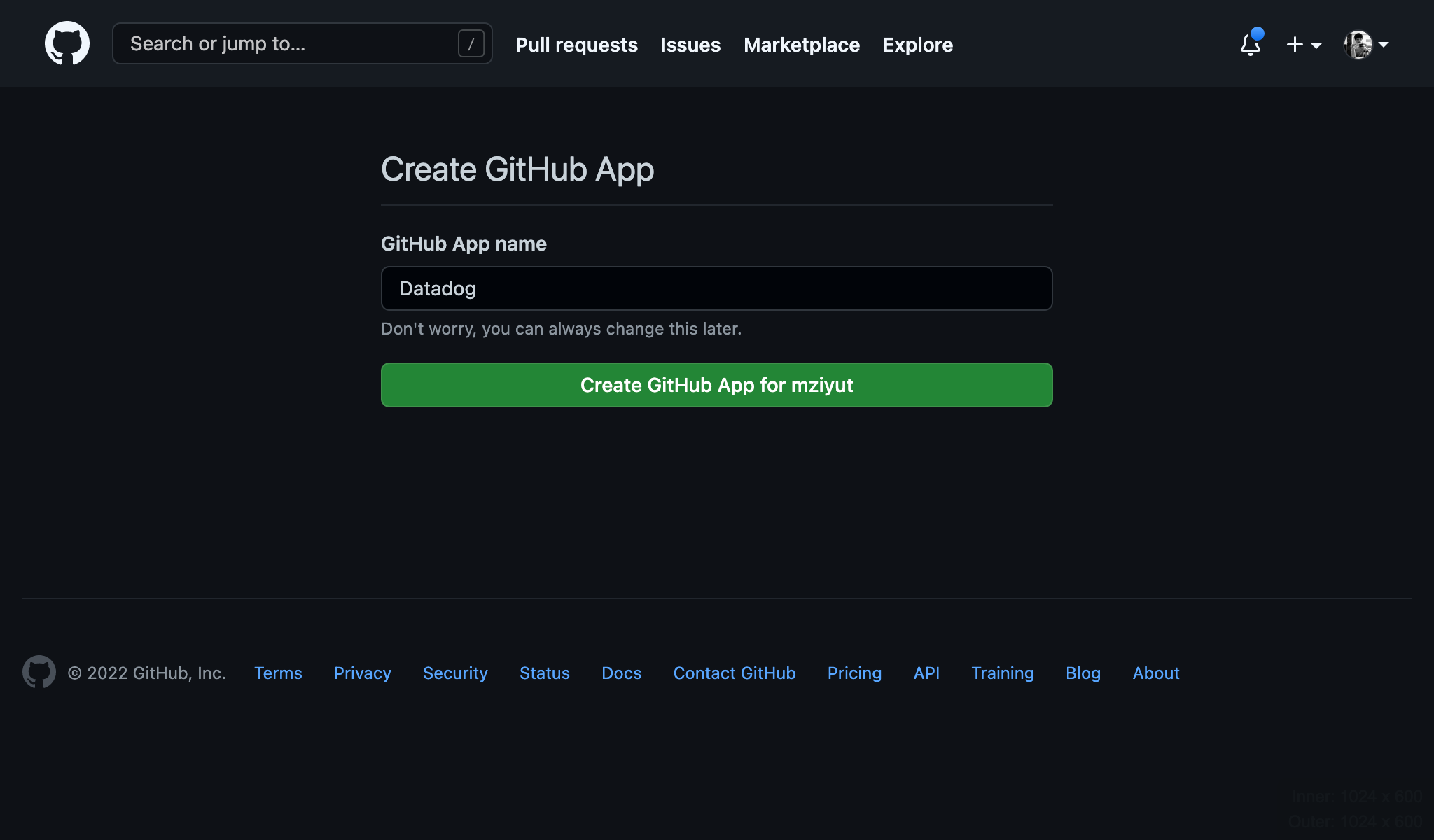Open the Blog footer link
This screenshot has width=1434, height=840.
[1083, 673]
